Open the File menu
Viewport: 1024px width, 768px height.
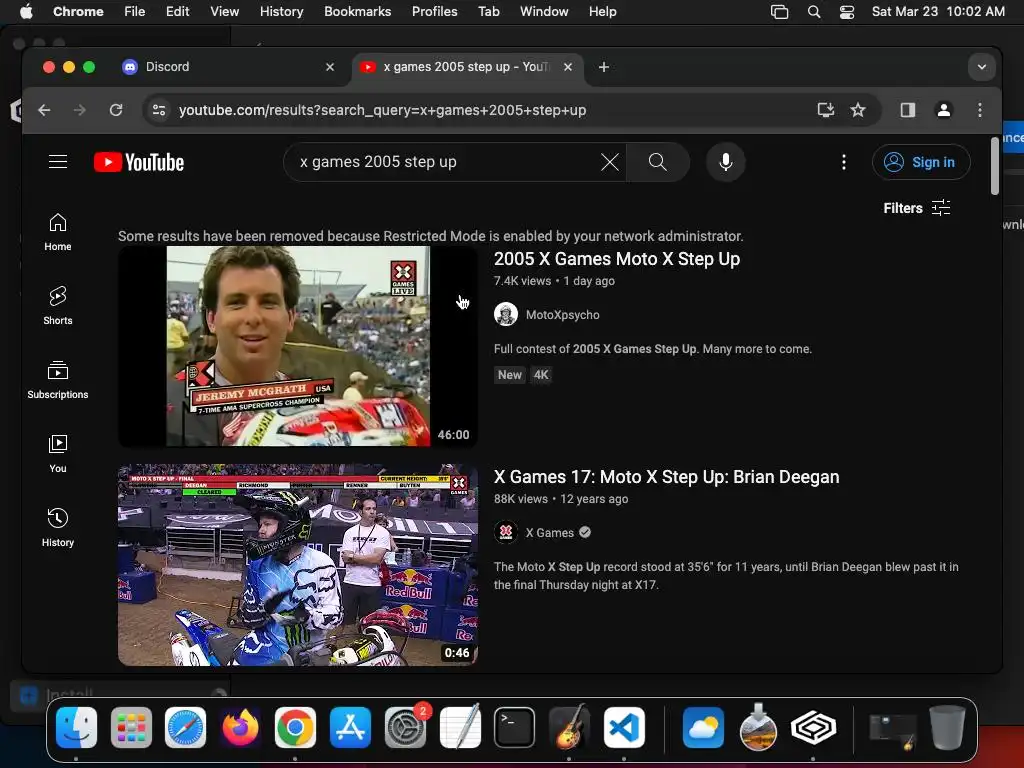[135, 12]
